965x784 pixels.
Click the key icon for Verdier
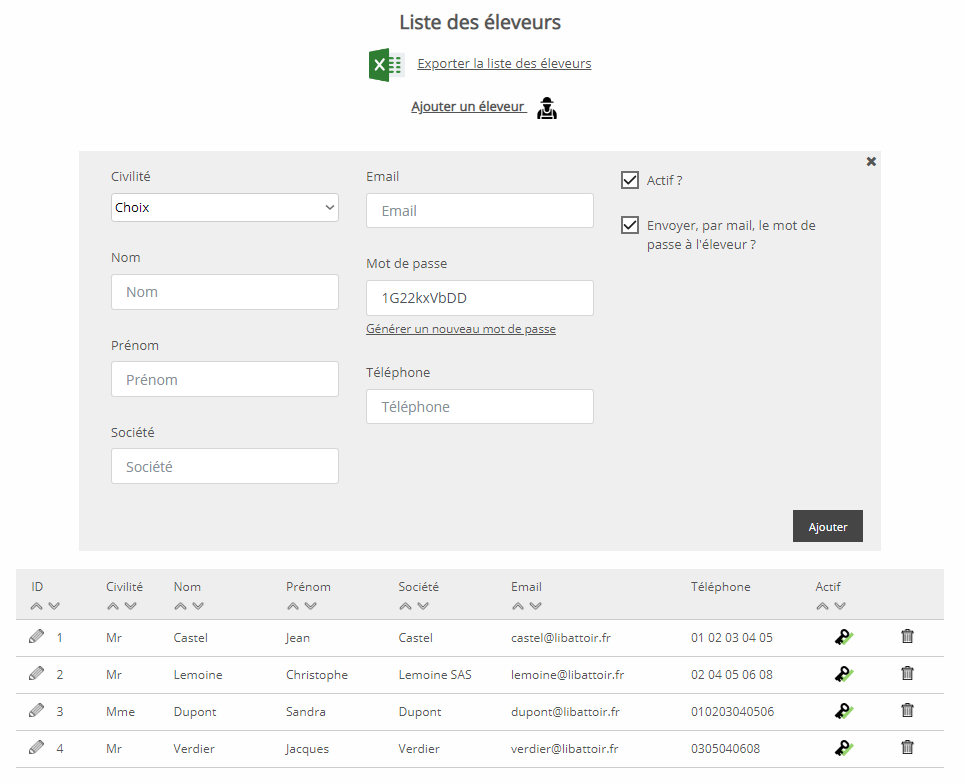pos(844,748)
